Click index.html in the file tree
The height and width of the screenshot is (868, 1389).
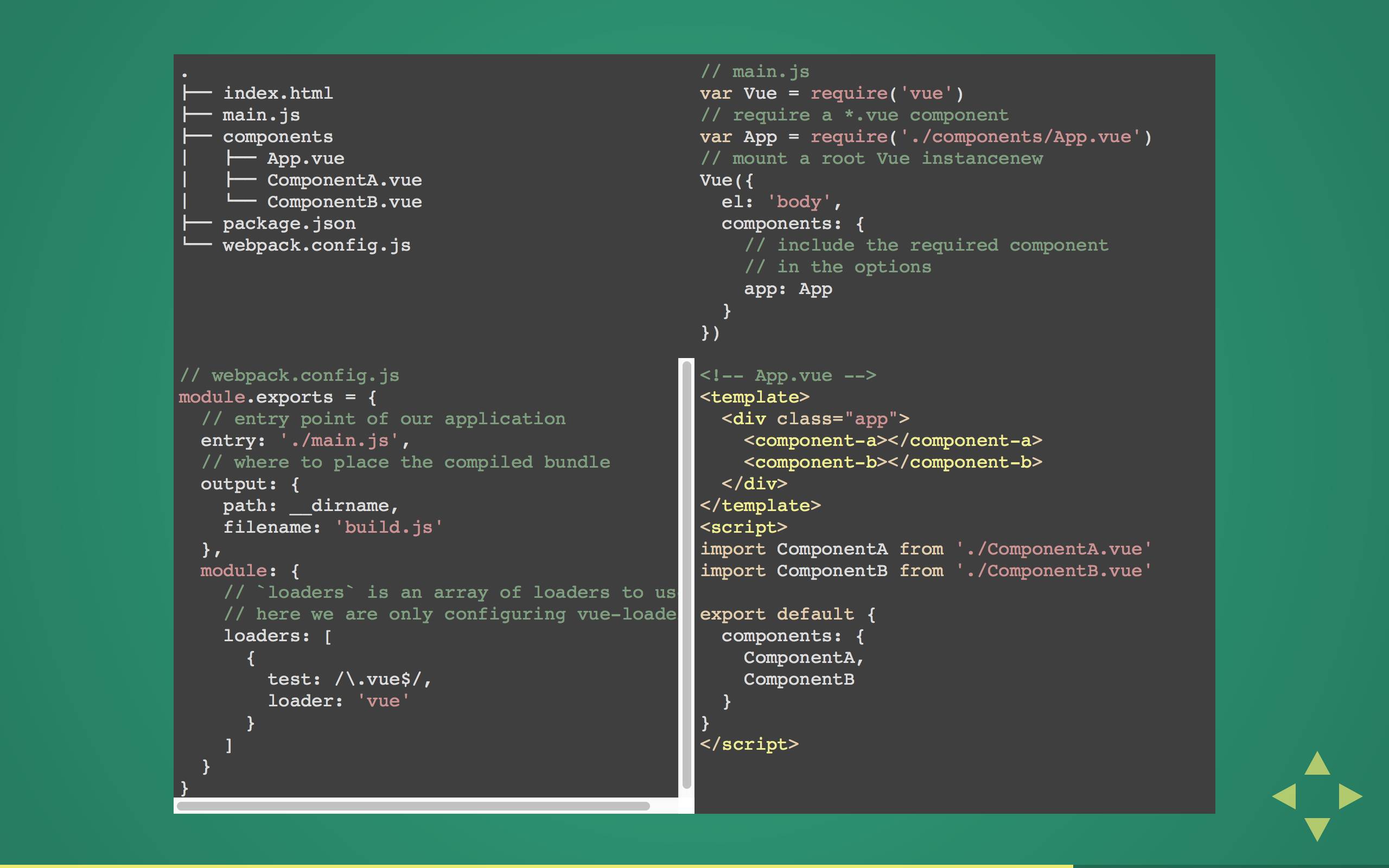pos(278,93)
